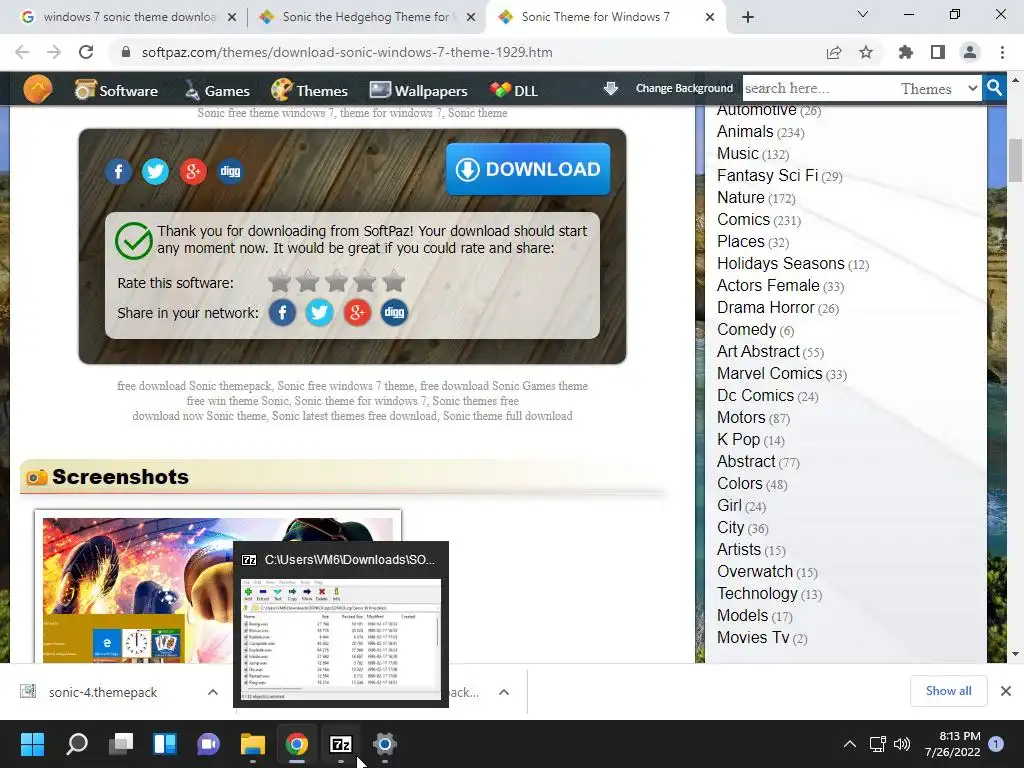Bookmark this page with star icon

tap(866, 52)
